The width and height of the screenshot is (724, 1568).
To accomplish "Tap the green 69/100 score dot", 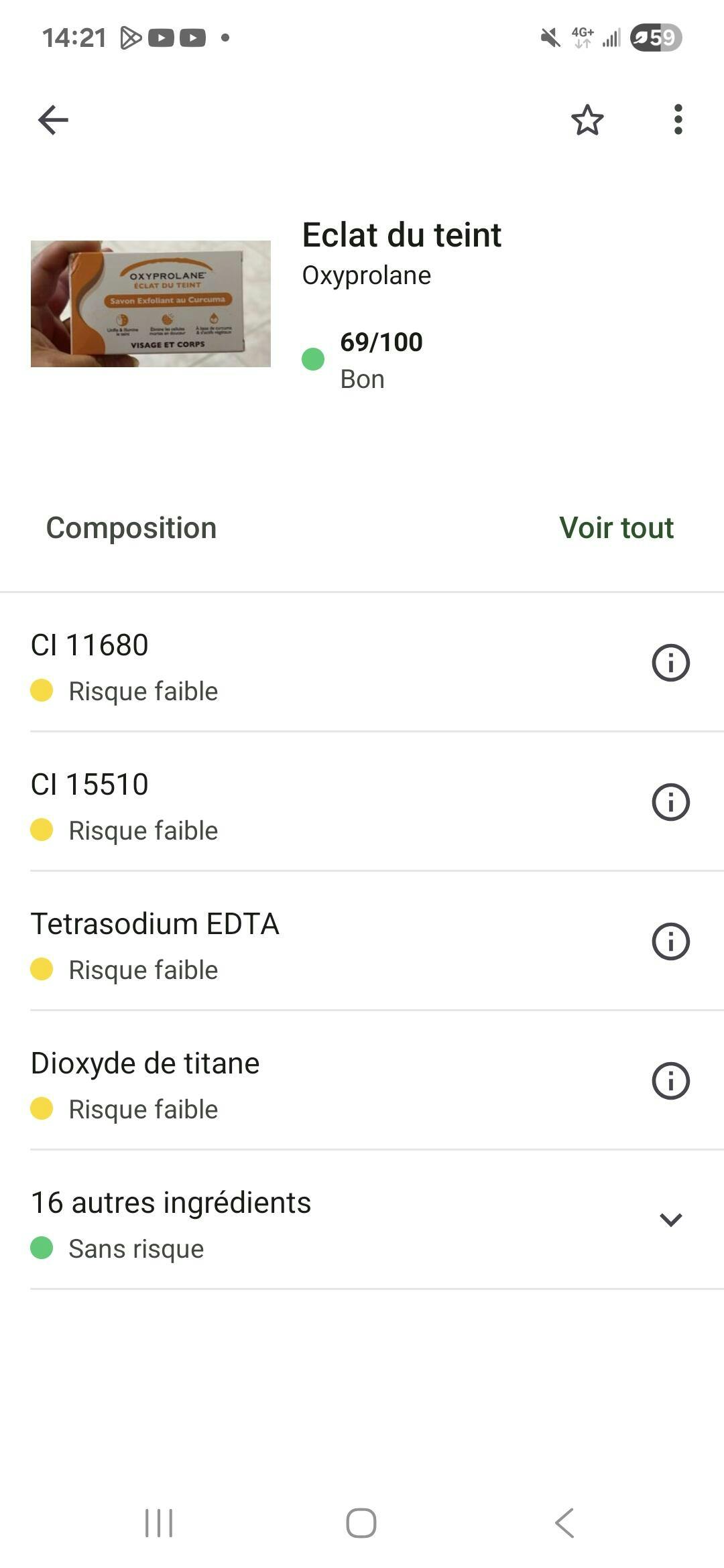I will (x=313, y=360).
